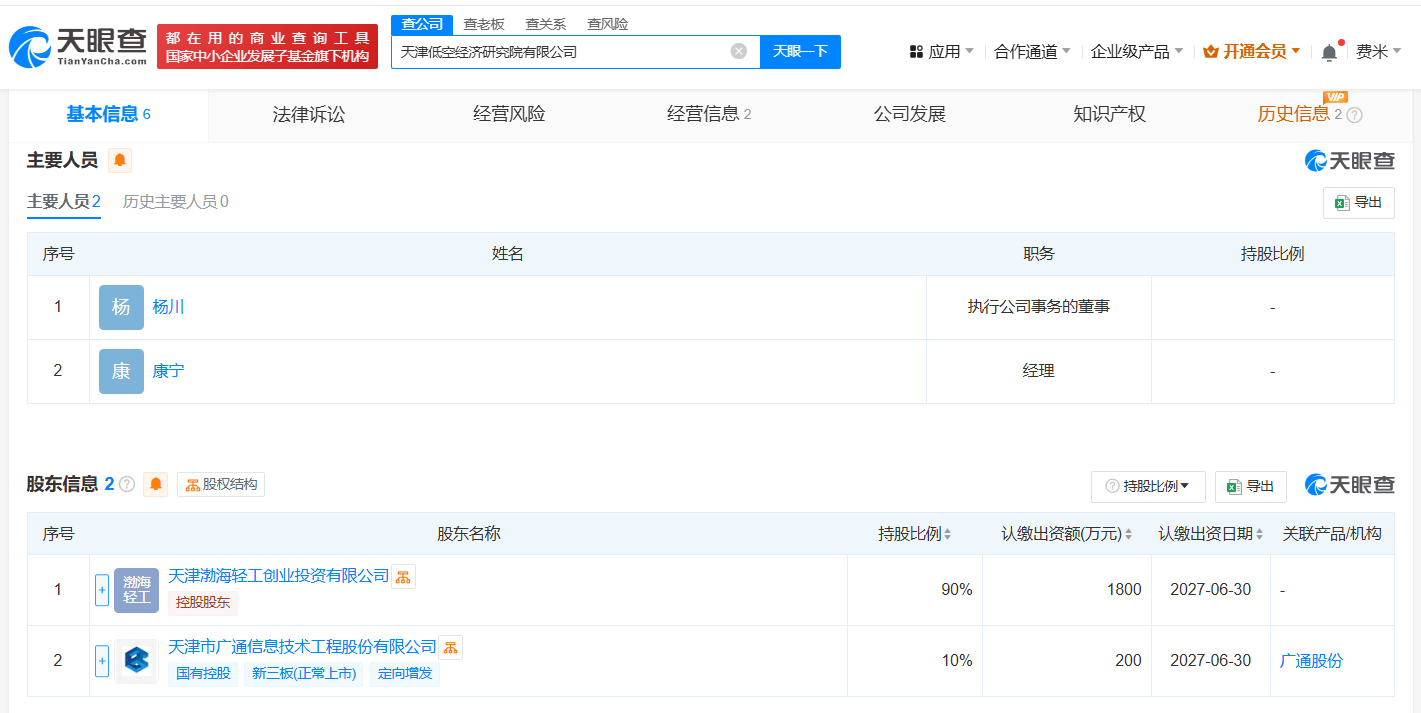Open the 持股比例 dropdown filter
This screenshot has width=1421, height=713.
coord(1148,486)
